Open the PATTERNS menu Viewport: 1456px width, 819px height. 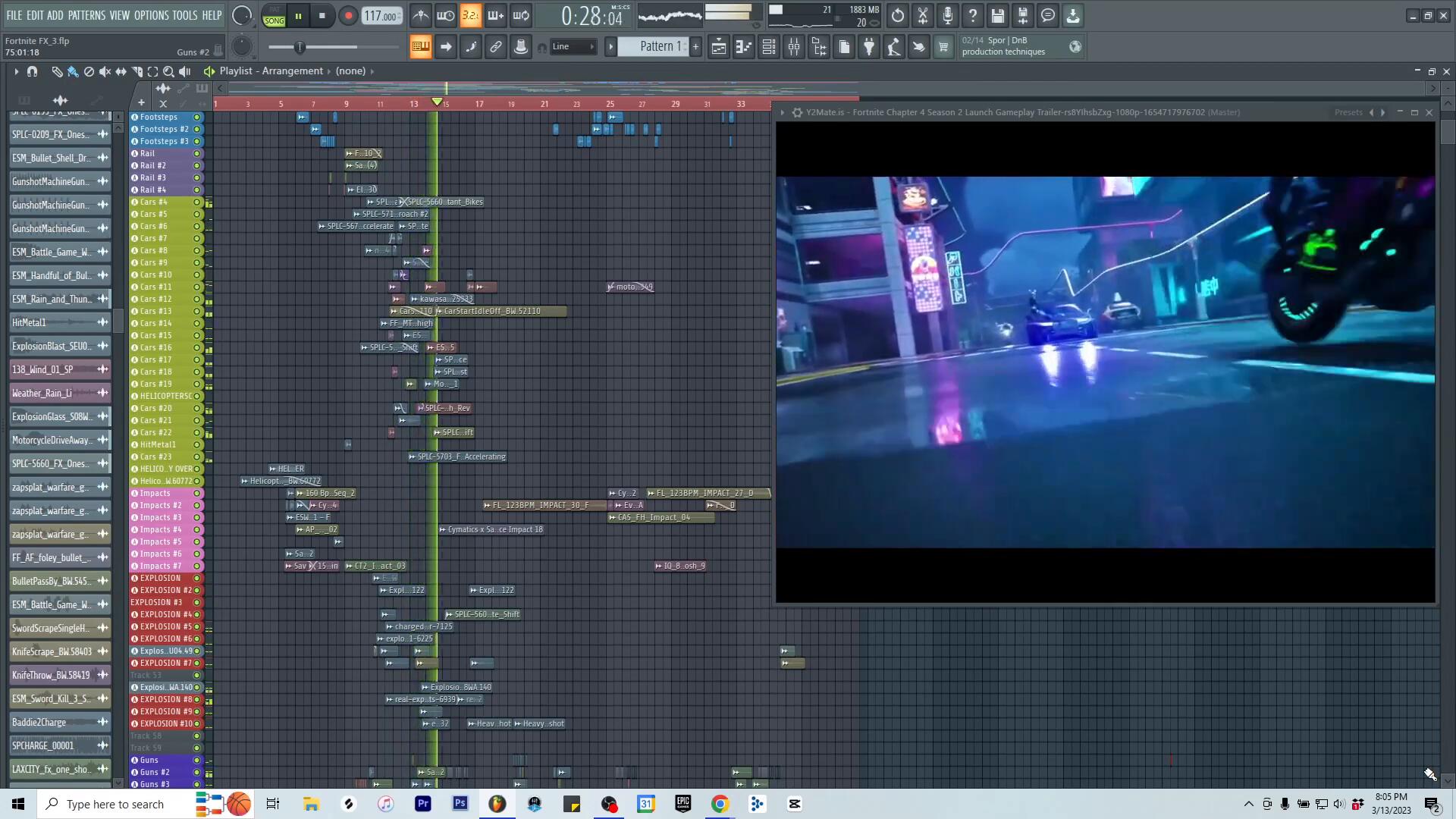(x=86, y=15)
